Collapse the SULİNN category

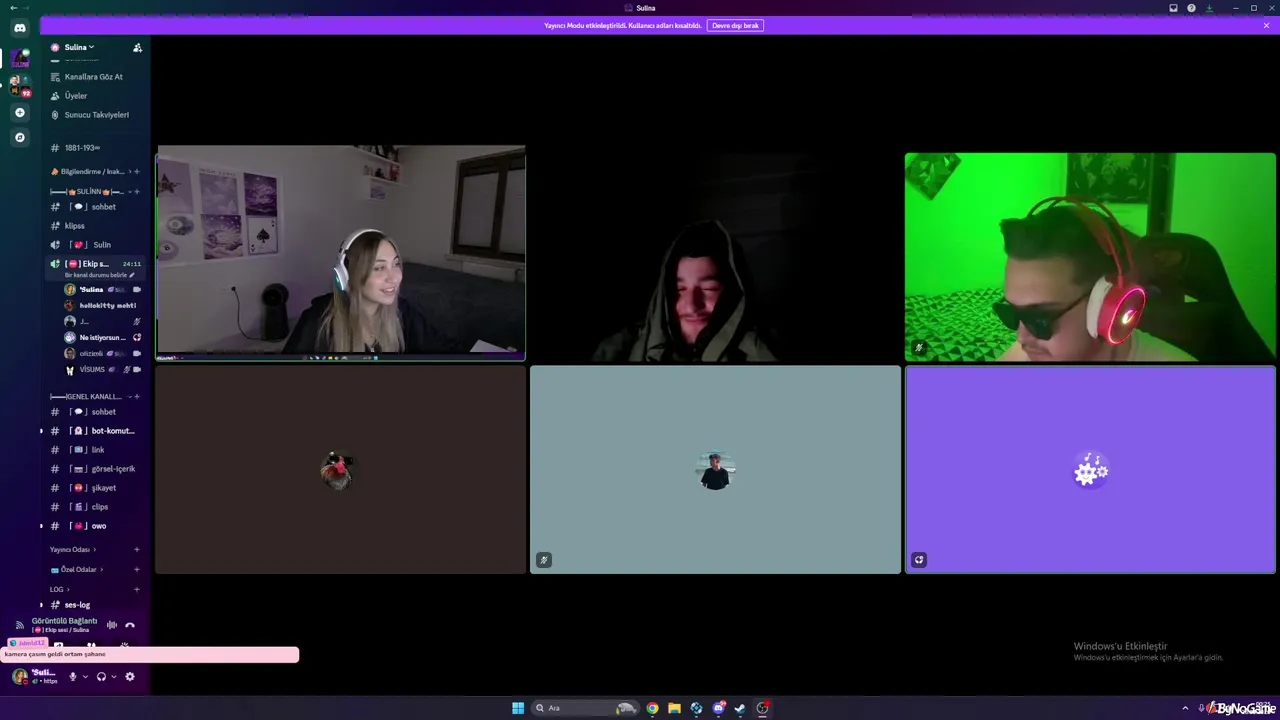[91, 191]
